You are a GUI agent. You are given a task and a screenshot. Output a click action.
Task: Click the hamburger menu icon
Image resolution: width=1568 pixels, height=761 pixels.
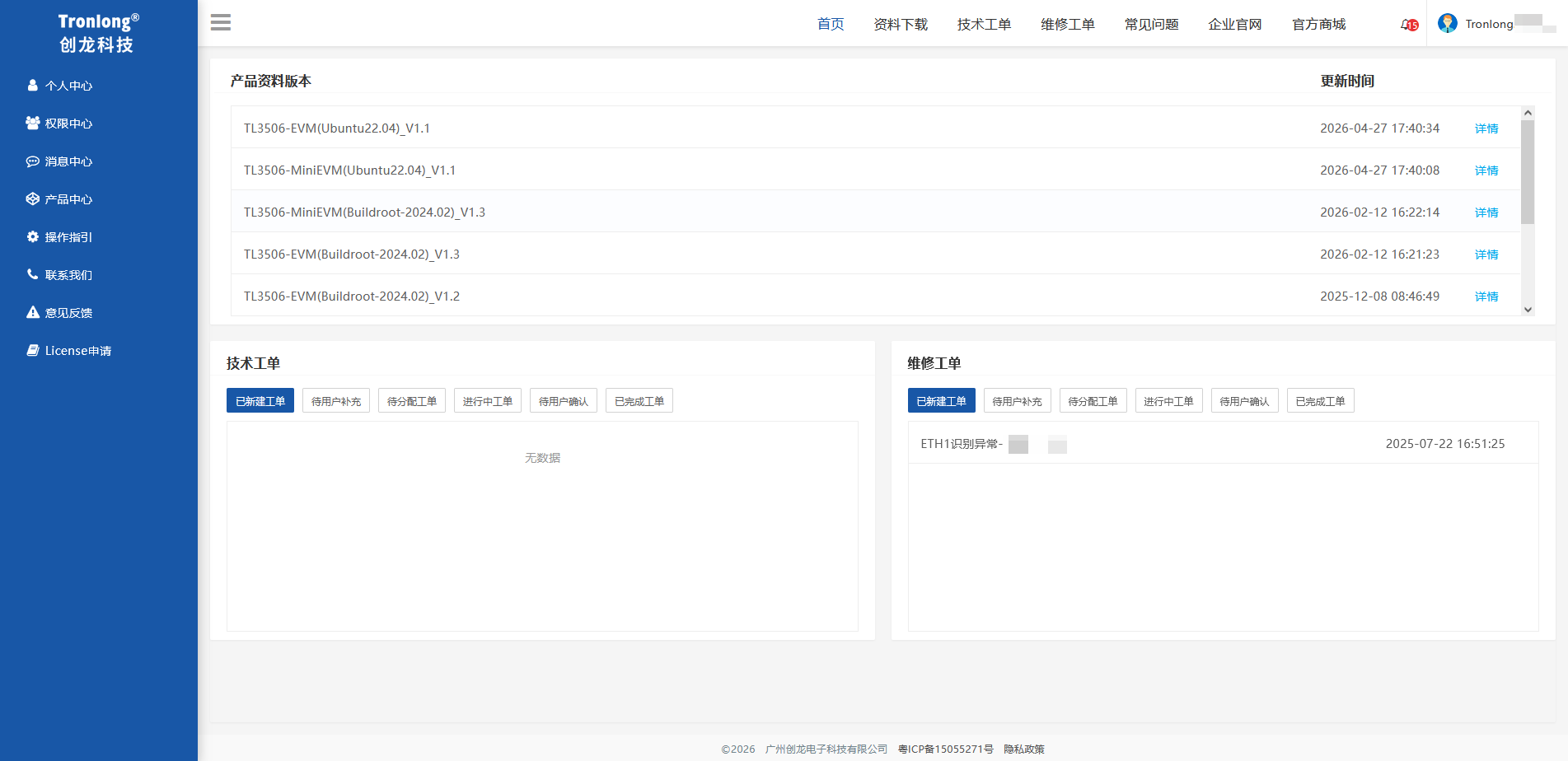[221, 22]
